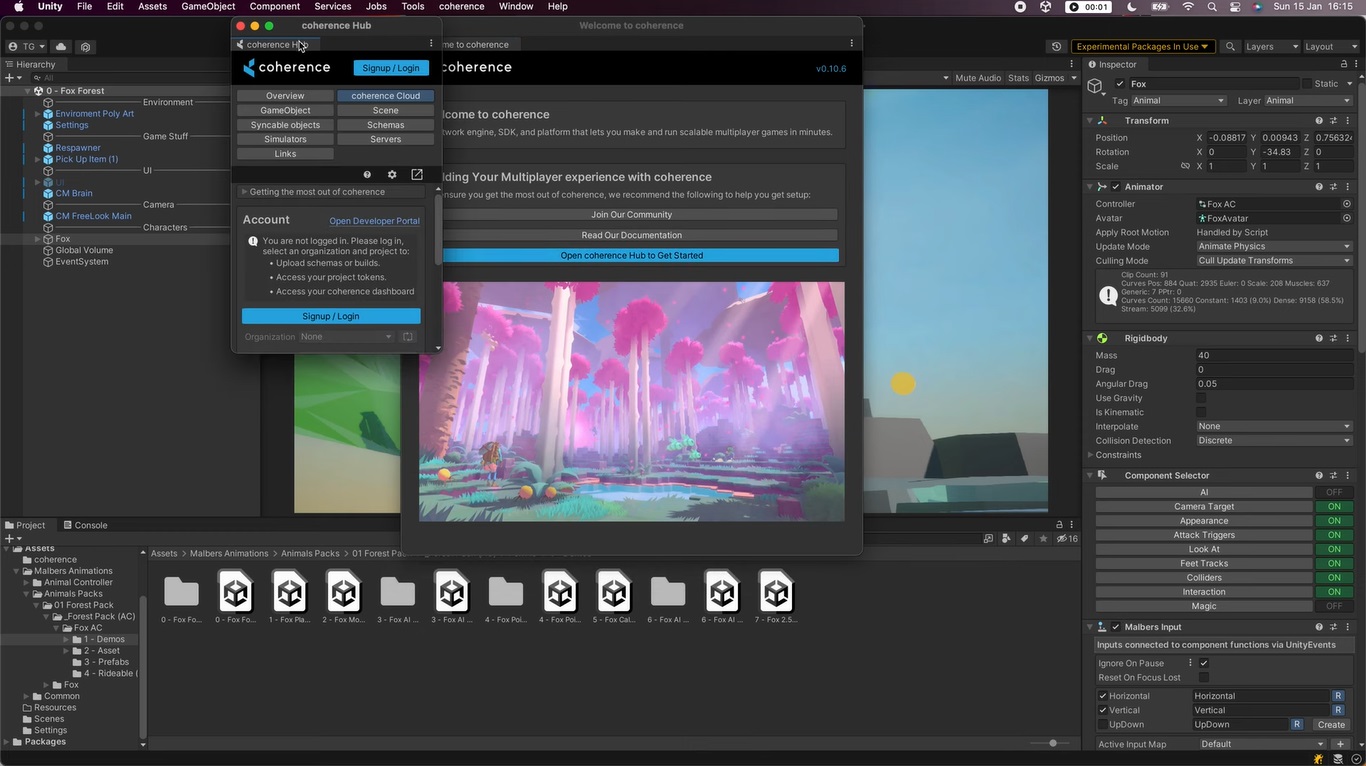
Task: Open the Interpolate dropdown set to None
Action: [x=1274, y=426]
